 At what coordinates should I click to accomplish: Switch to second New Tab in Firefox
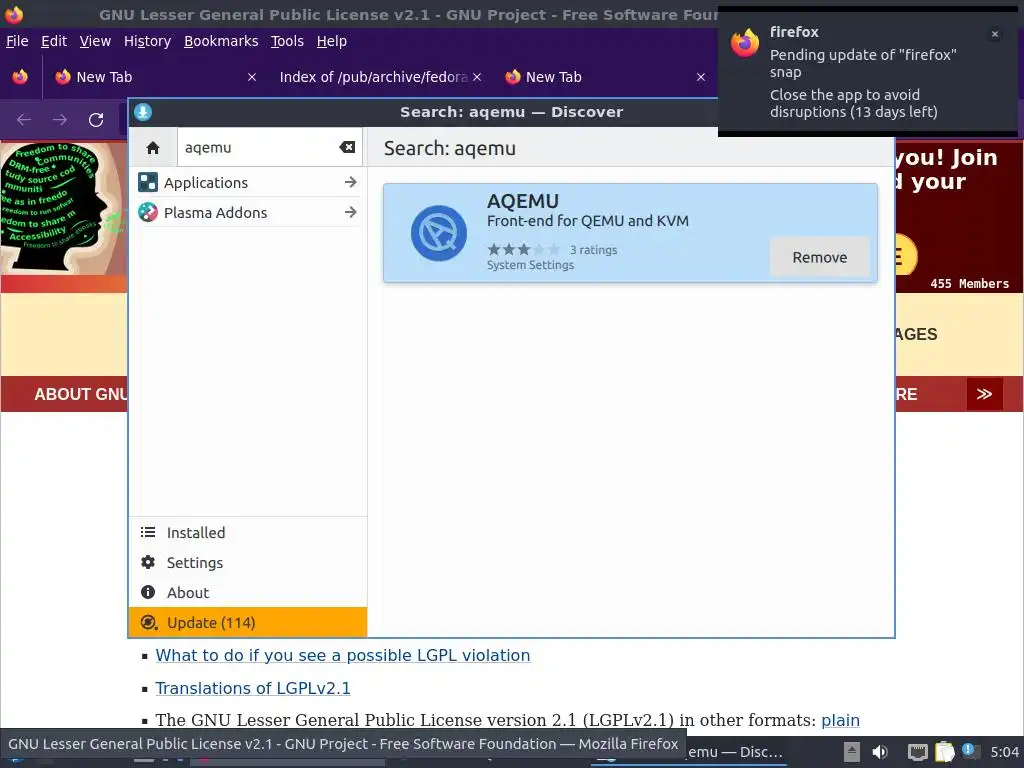pyautogui.click(x=604, y=77)
